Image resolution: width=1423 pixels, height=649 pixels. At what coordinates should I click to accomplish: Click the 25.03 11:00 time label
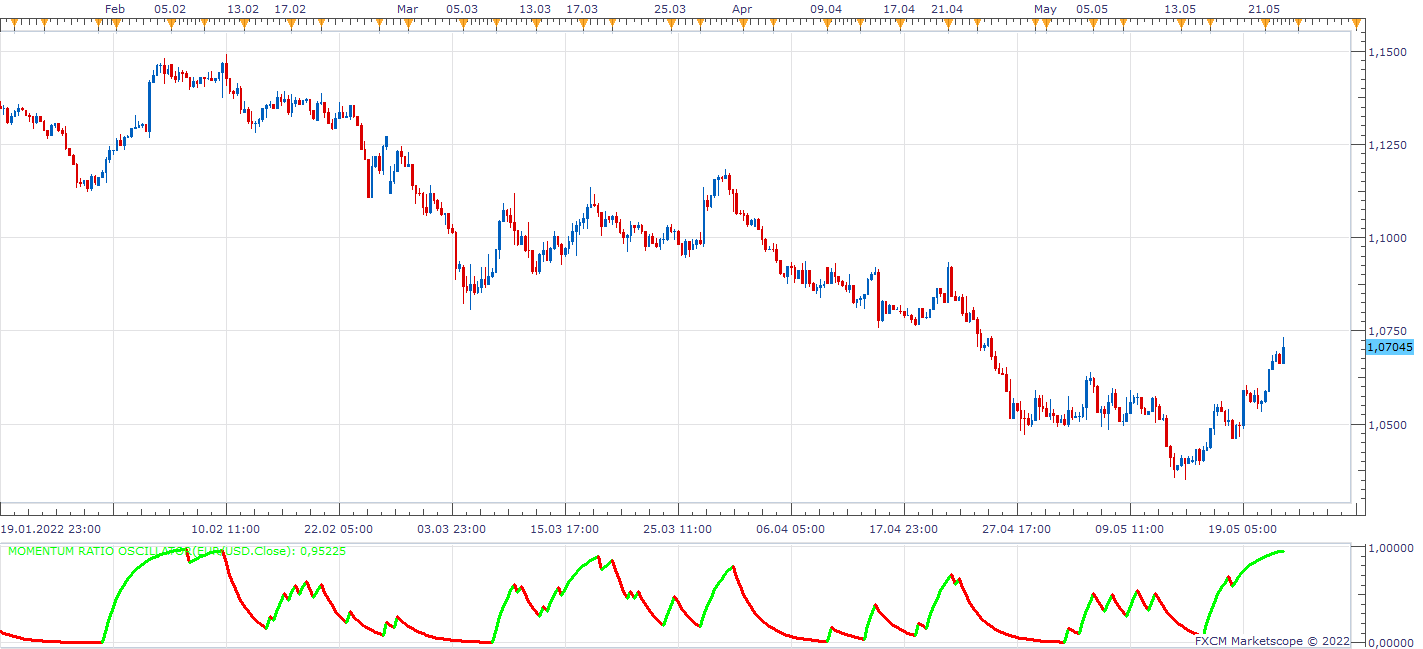[678, 529]
